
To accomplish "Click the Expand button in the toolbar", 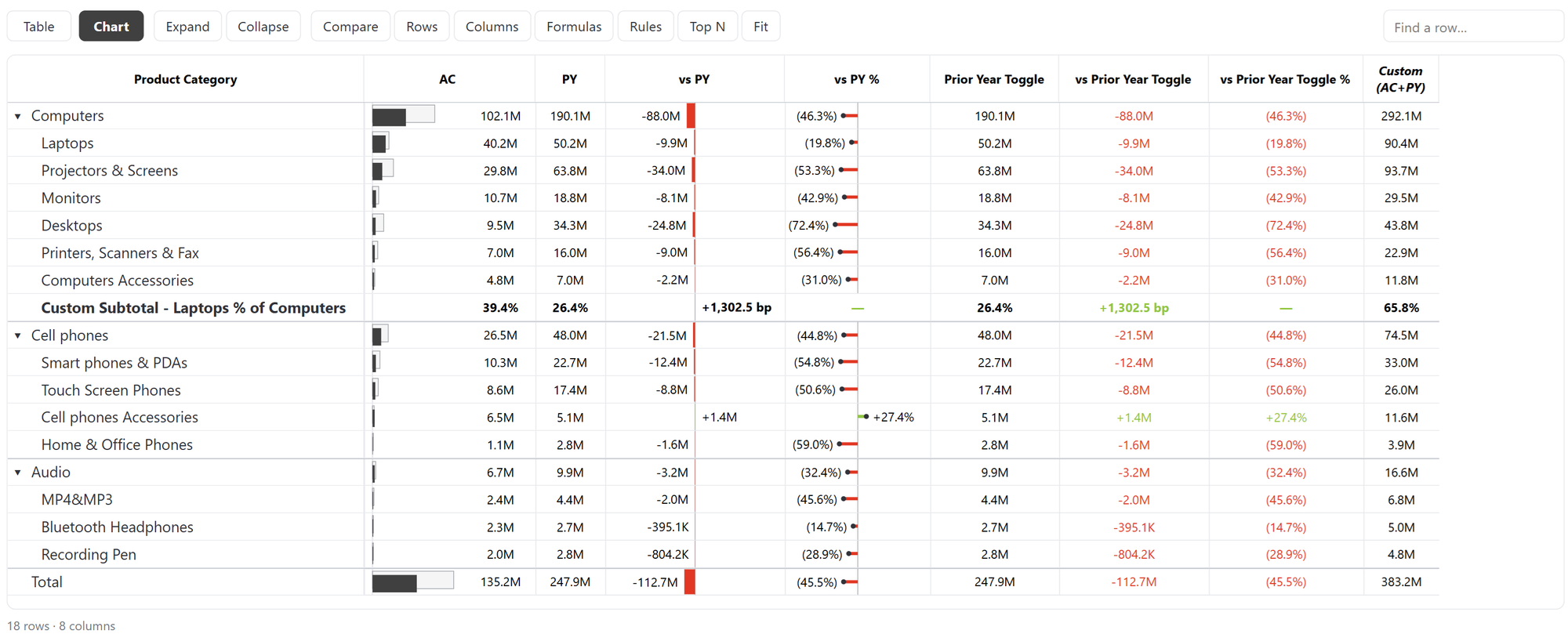I will pyautogui.click(x=187, y=27).
